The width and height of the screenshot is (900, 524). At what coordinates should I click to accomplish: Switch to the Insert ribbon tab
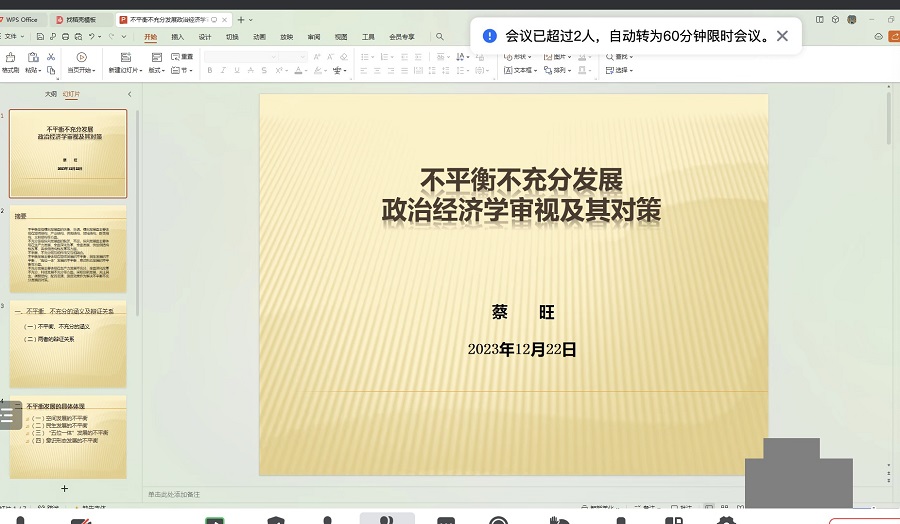click(x=177, y=37)
